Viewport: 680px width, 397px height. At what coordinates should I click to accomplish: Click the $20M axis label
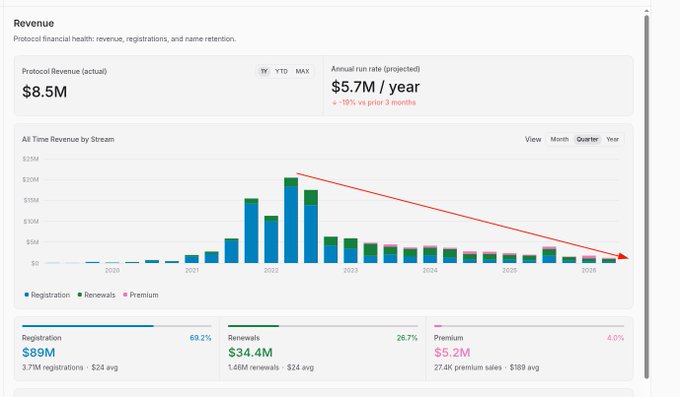point(31,180)
